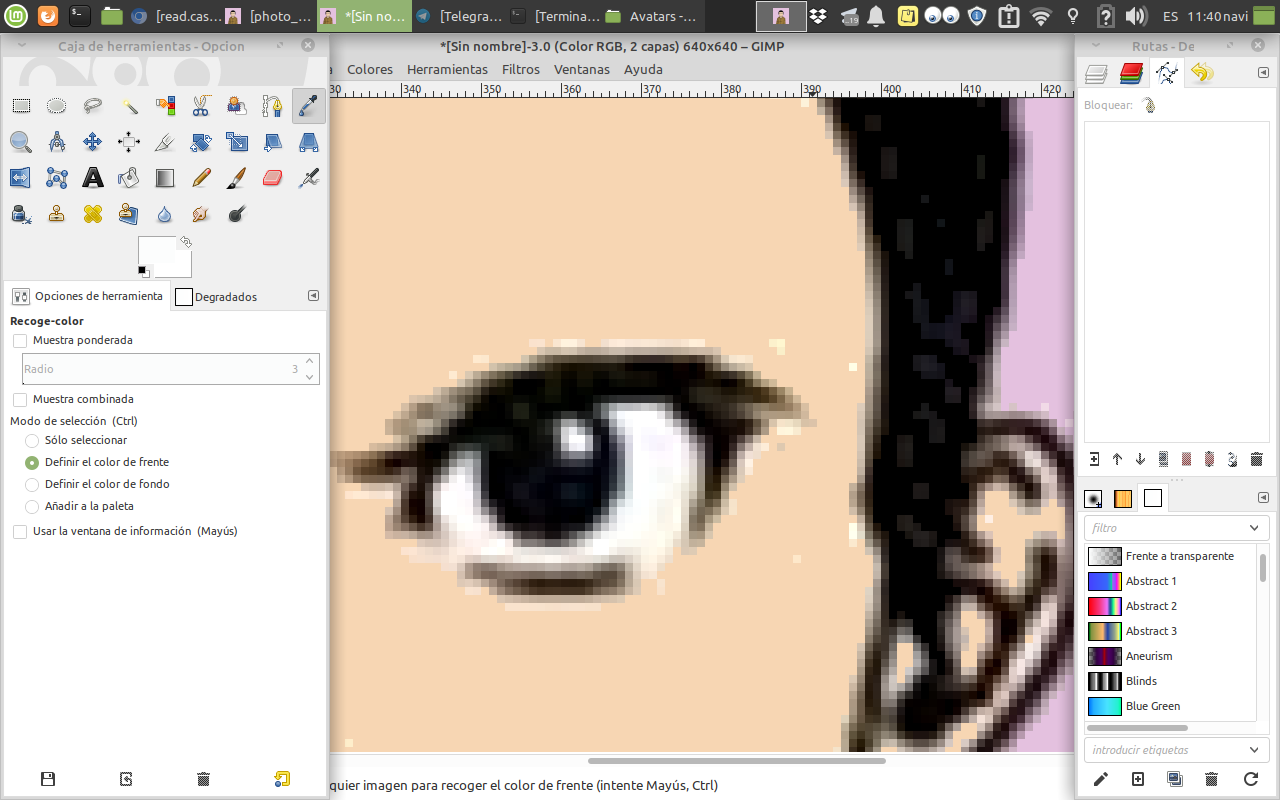1280x800 pixels.
Task: Open the Linux Mint menu button
Action: click(x=16, y=16)
